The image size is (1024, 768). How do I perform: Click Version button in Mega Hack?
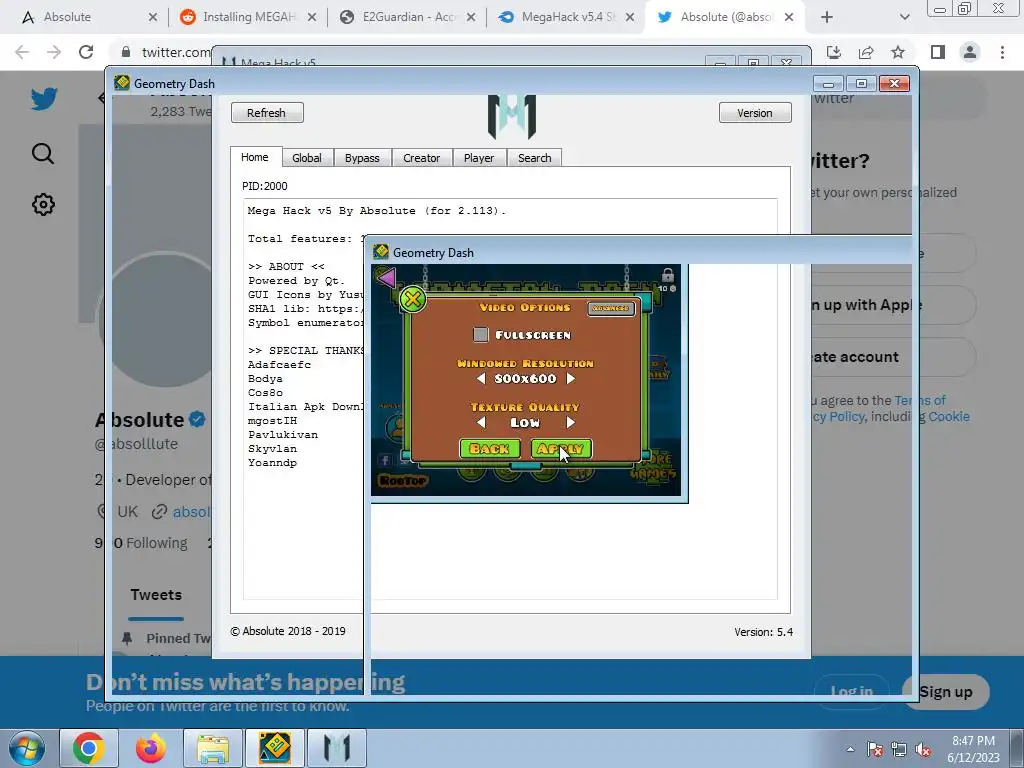[x=755, y=113]
